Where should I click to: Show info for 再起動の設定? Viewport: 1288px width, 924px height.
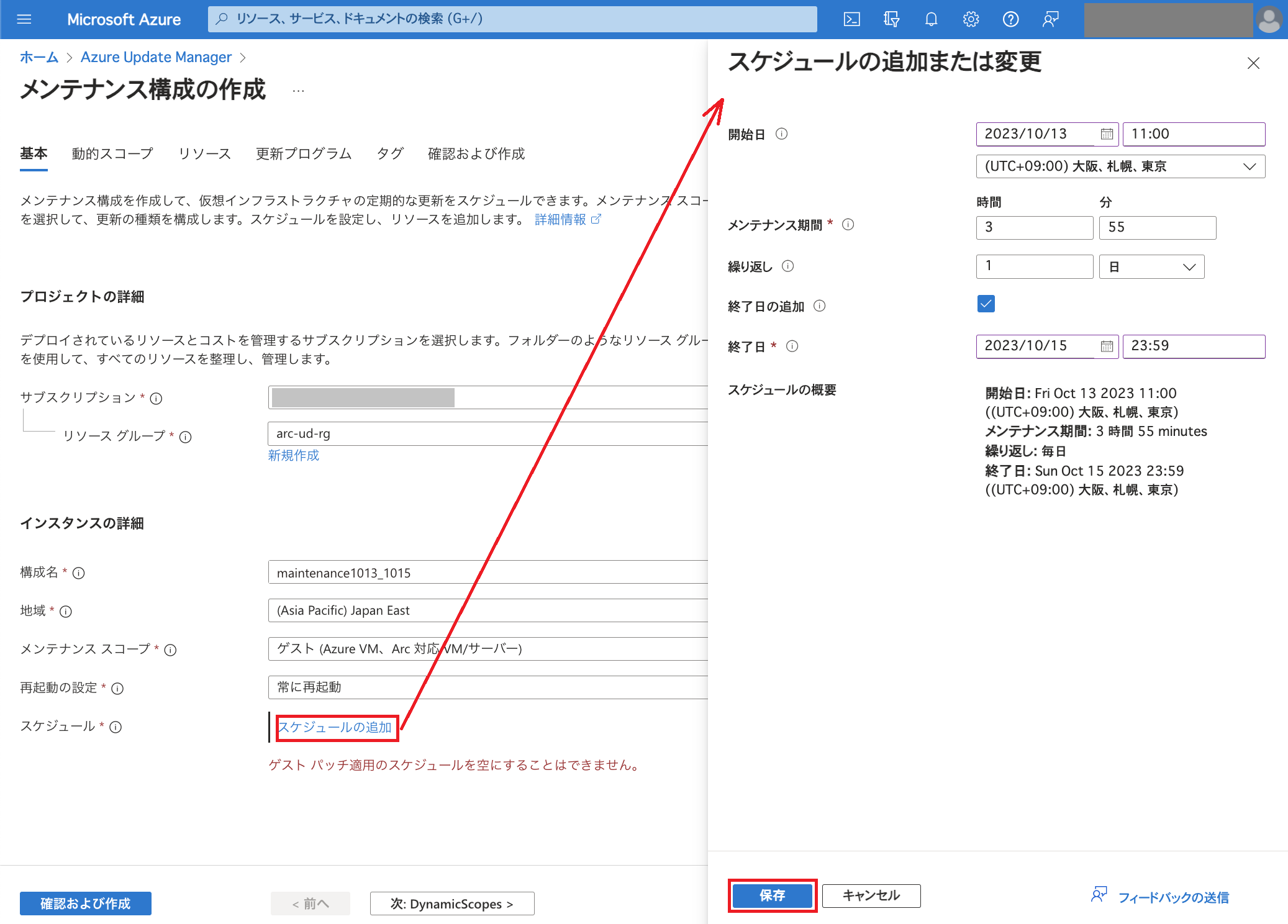coord(117,689)
